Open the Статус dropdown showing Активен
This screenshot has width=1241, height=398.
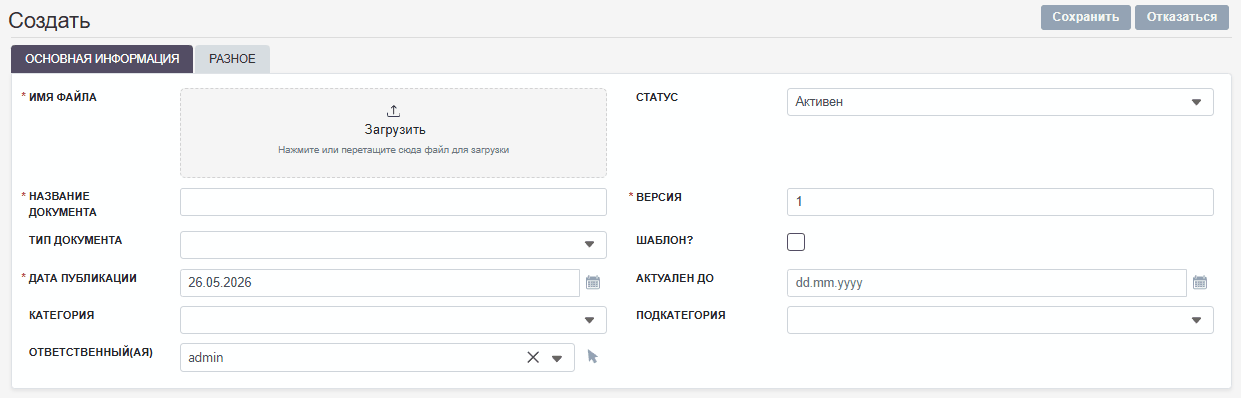point(1000,102)
